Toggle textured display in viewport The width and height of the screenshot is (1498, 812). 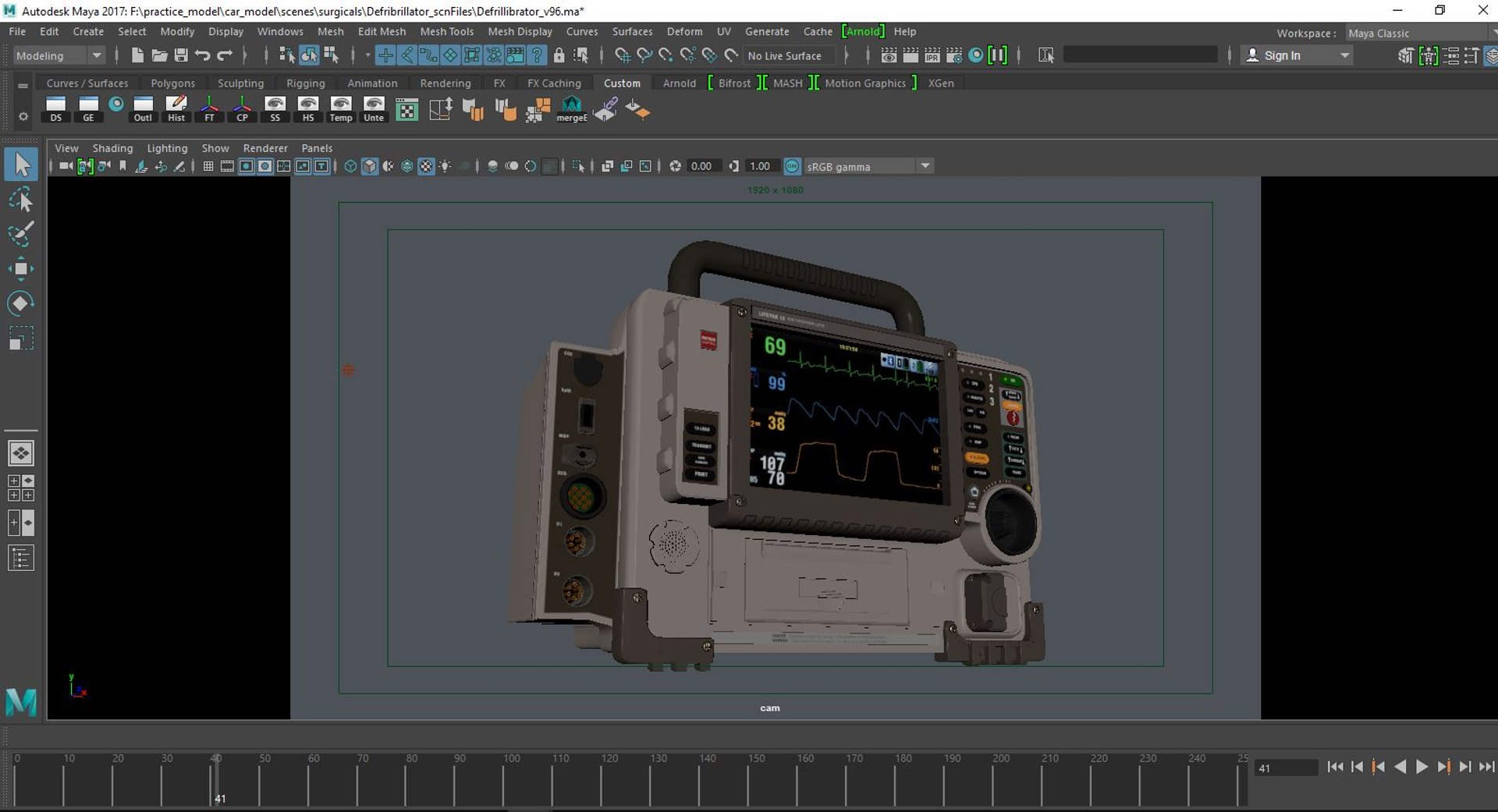coord(426,166)
